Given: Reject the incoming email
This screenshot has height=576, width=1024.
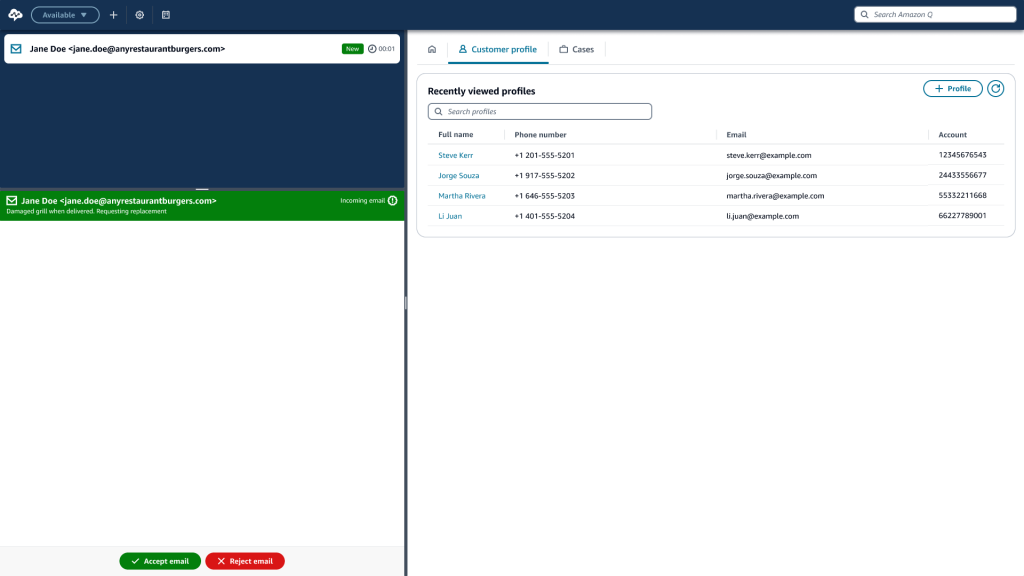Looking at the screenshot, I should point(244,561).
